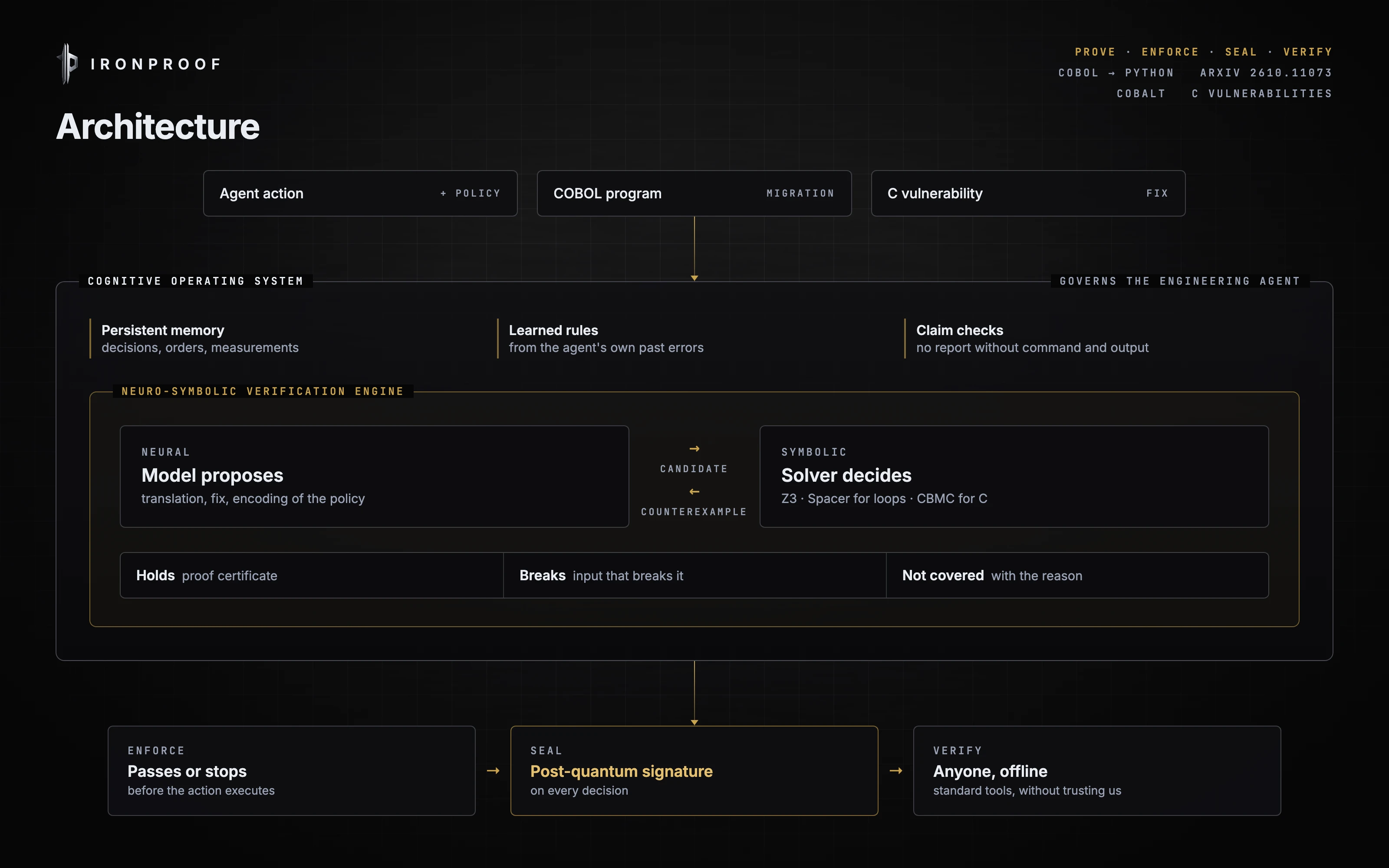1389x868 pixels.
Task: Click the PROVE · ENFORCE · SEAL · VERIFY tagline
Action: [1204, 52]
